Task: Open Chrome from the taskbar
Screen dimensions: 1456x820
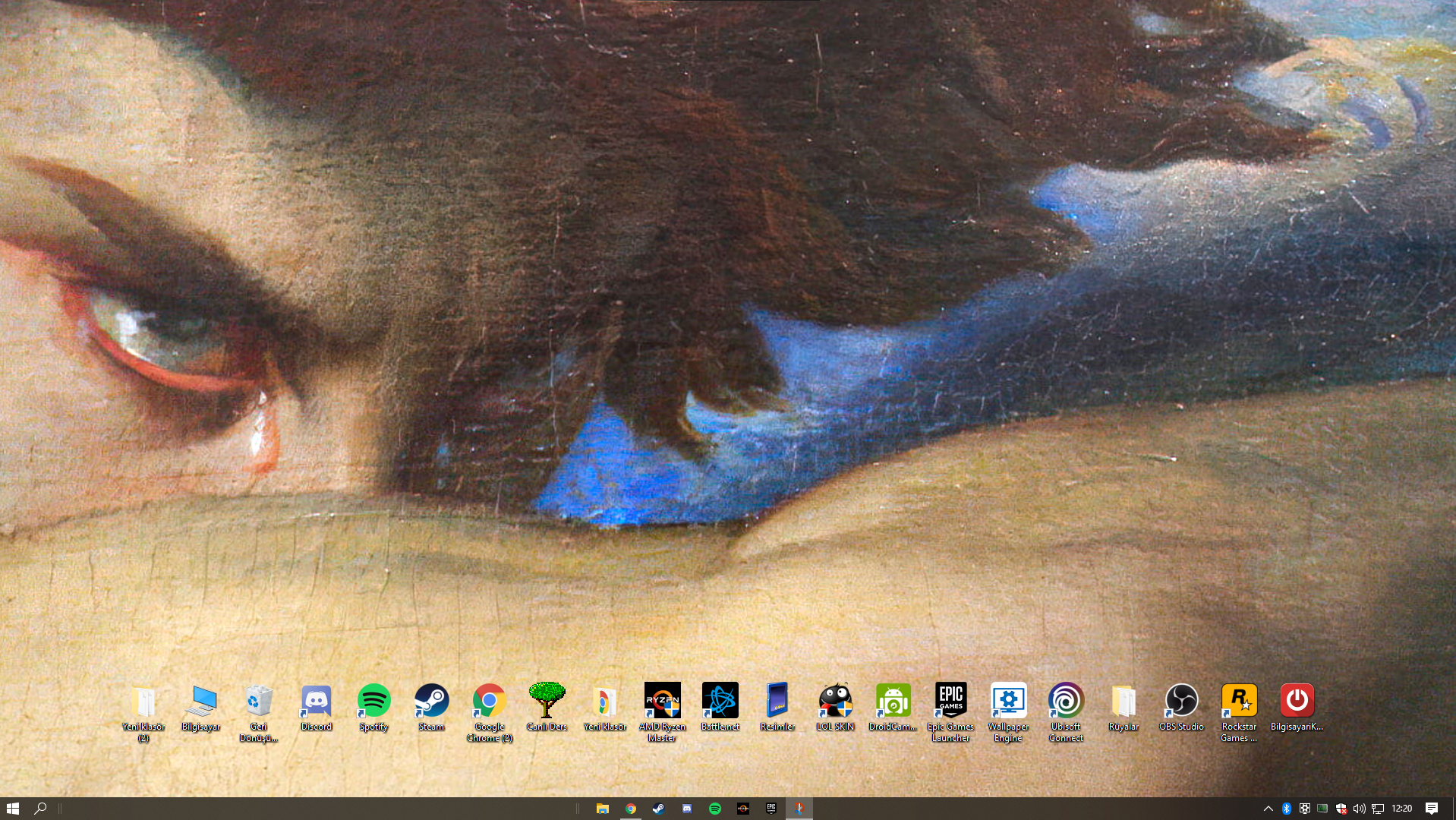Action: click(x=631, y=809)
